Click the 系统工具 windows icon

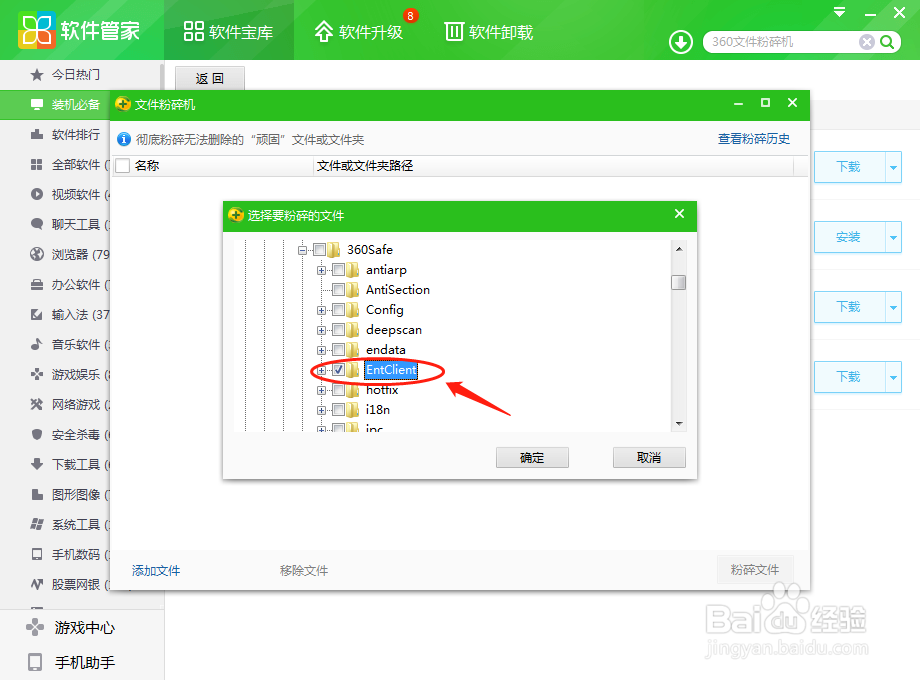coord(36,525)
